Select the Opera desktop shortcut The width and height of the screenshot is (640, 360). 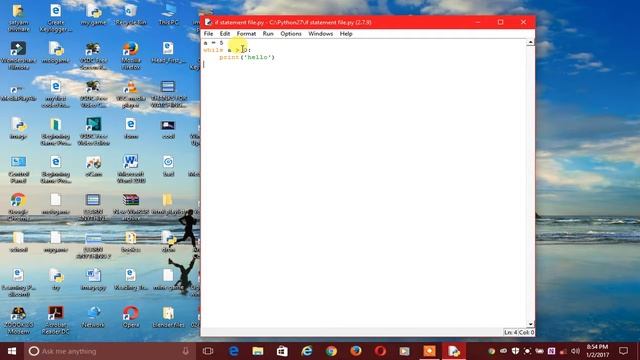tap(131, 317)
